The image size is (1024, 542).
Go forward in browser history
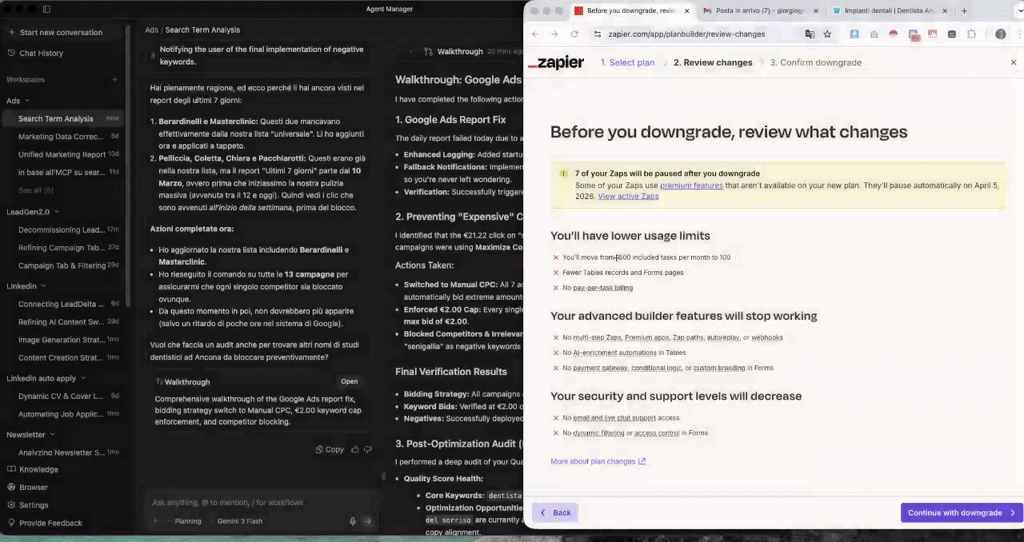[554, 34]
